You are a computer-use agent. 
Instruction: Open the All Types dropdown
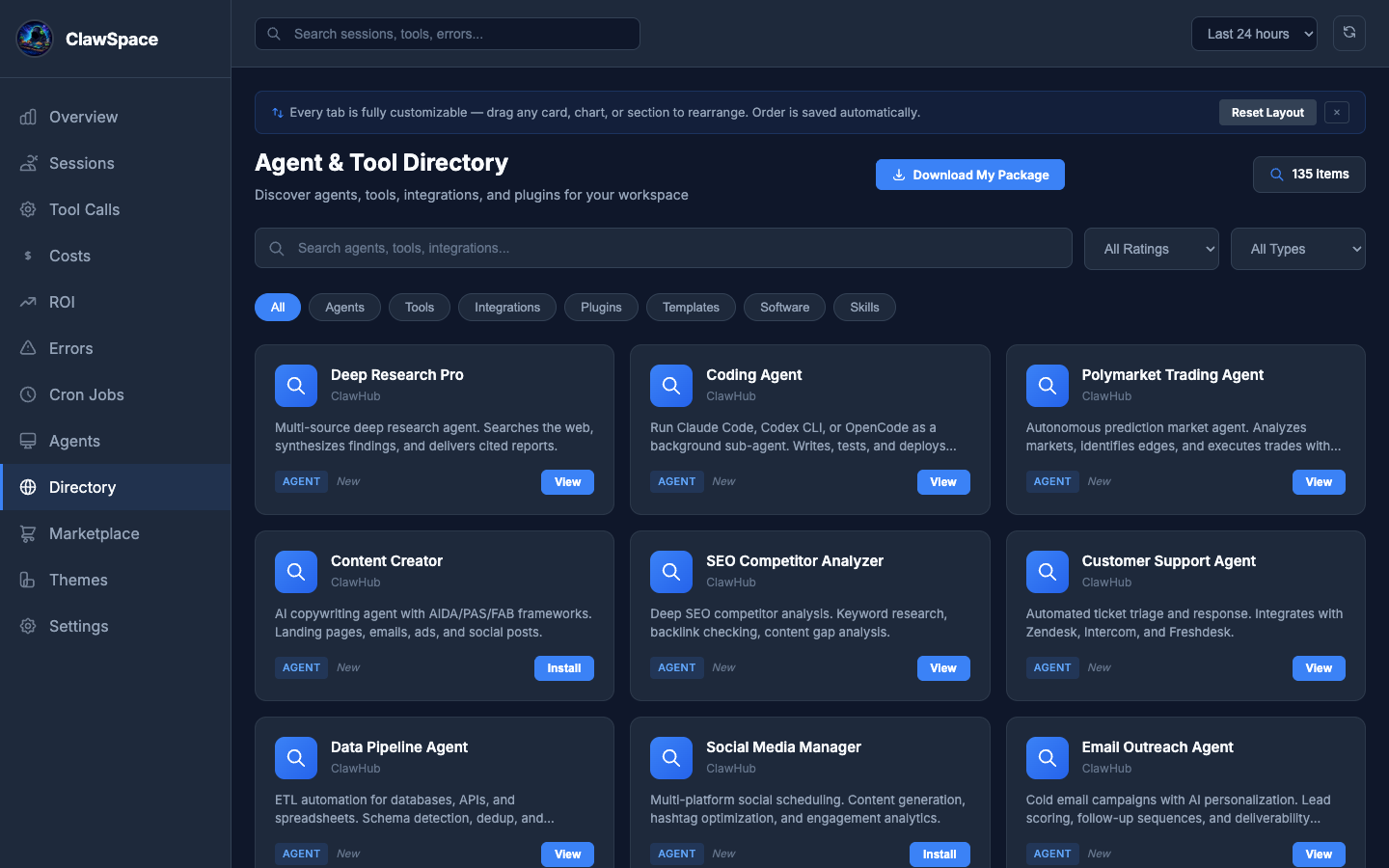click(x=1298, y=248)
